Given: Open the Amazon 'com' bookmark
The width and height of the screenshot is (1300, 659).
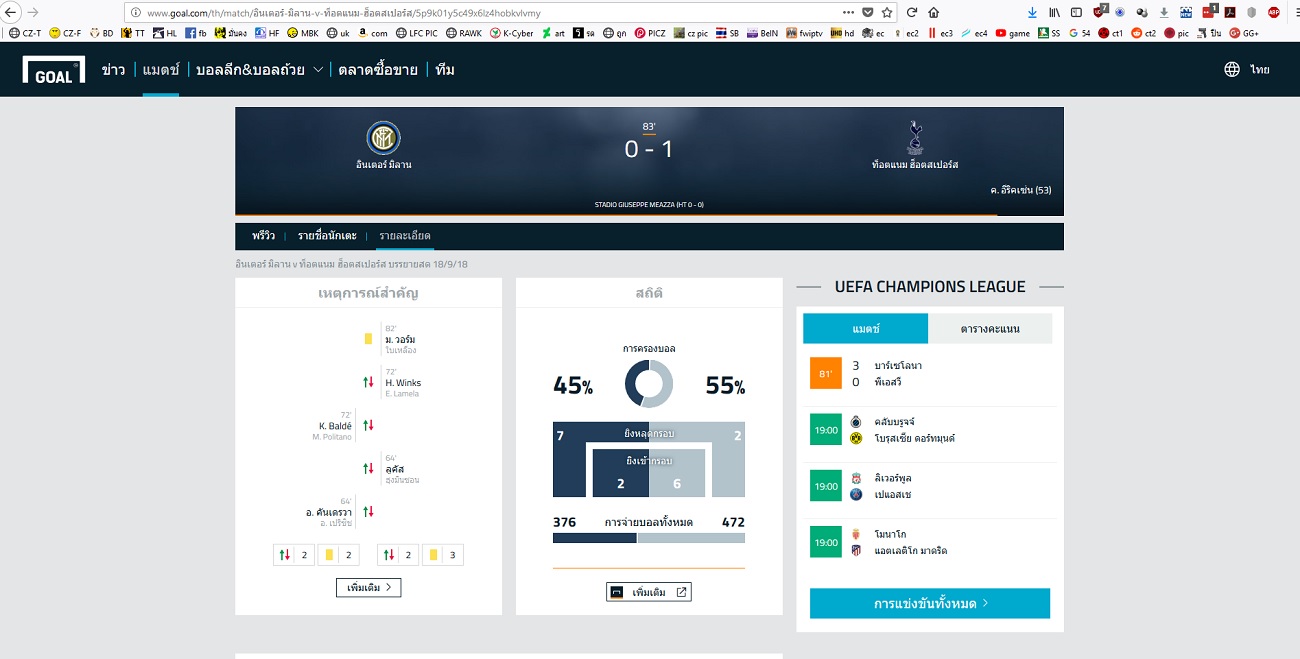Looking at the screenshot, I should tap(371, 33).
